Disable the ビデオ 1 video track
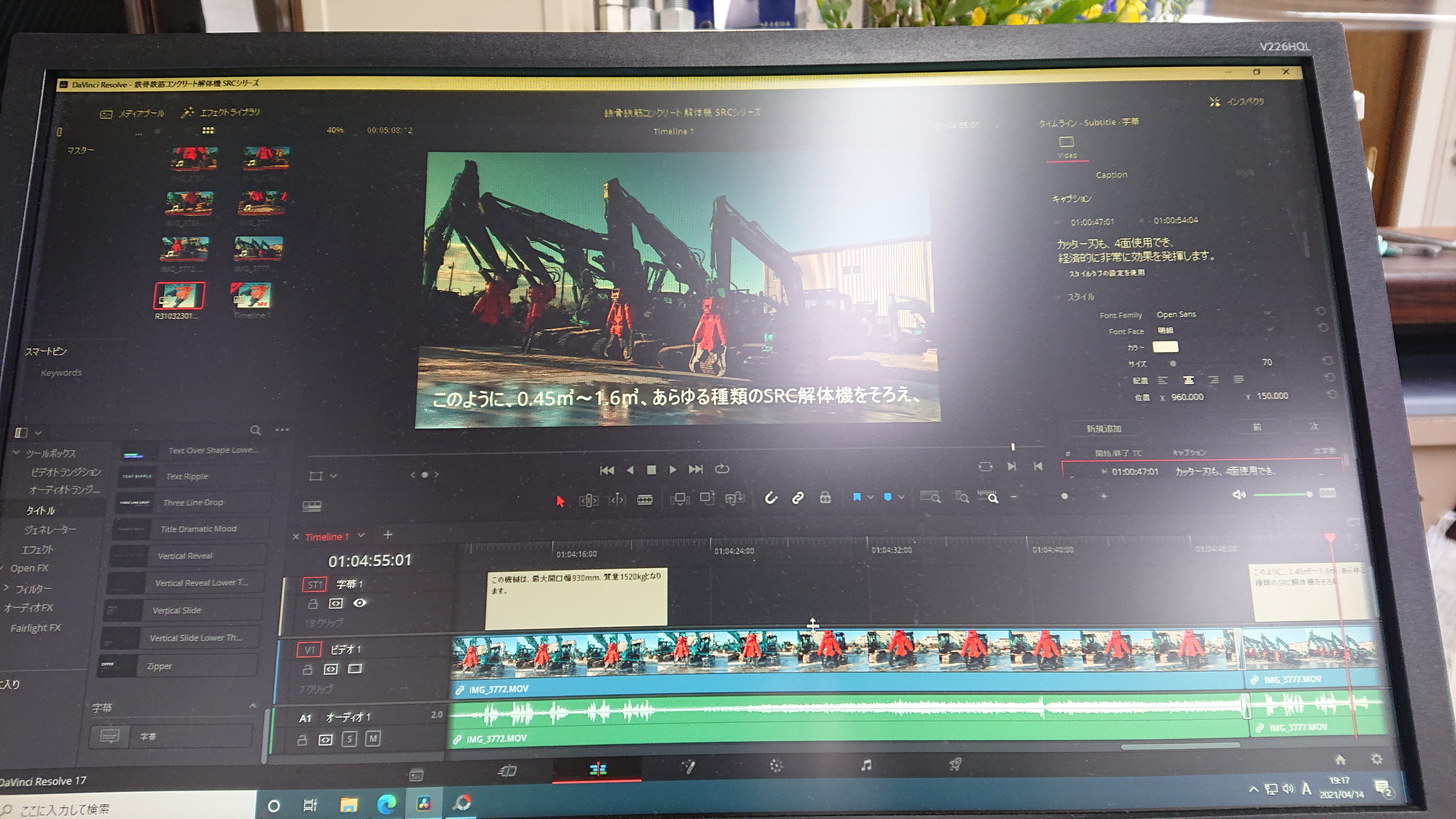The image size is (1456, 819). pyautogui.click(x=355, y=669)
